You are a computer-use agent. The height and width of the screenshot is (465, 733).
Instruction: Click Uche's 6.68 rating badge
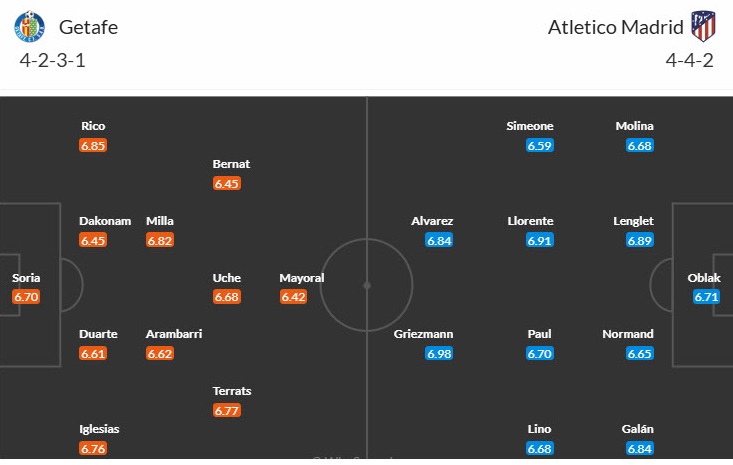coord(227,297)
